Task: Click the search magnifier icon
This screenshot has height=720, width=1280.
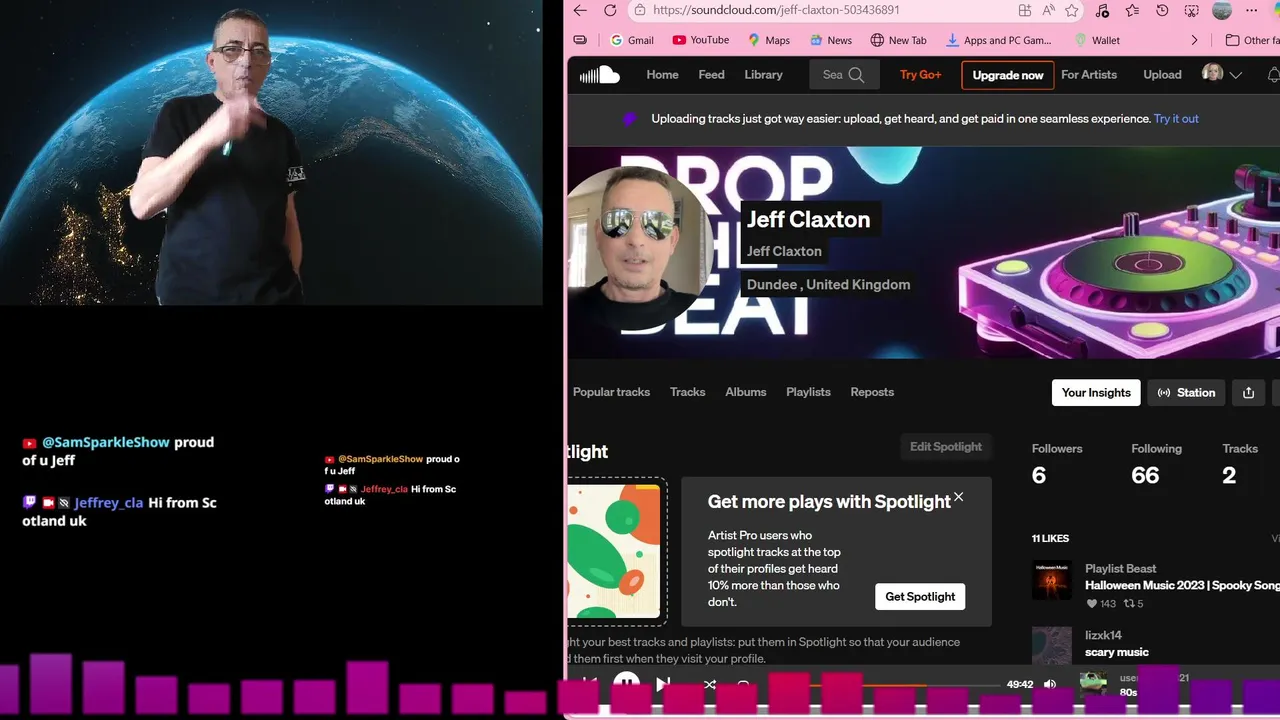Action: (856, 75)
